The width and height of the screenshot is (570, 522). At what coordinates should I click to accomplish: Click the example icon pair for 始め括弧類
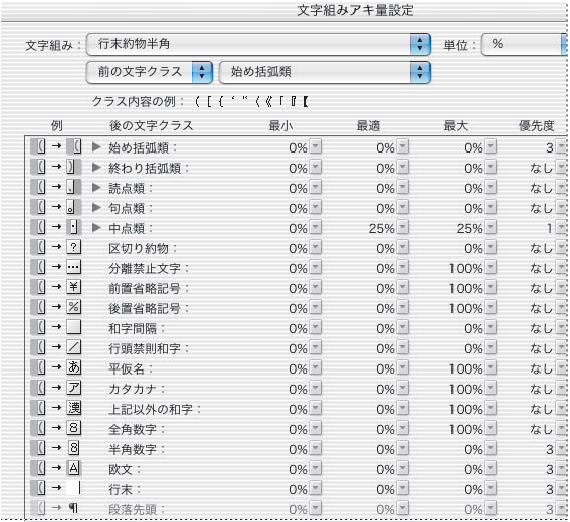click(56, 146)
